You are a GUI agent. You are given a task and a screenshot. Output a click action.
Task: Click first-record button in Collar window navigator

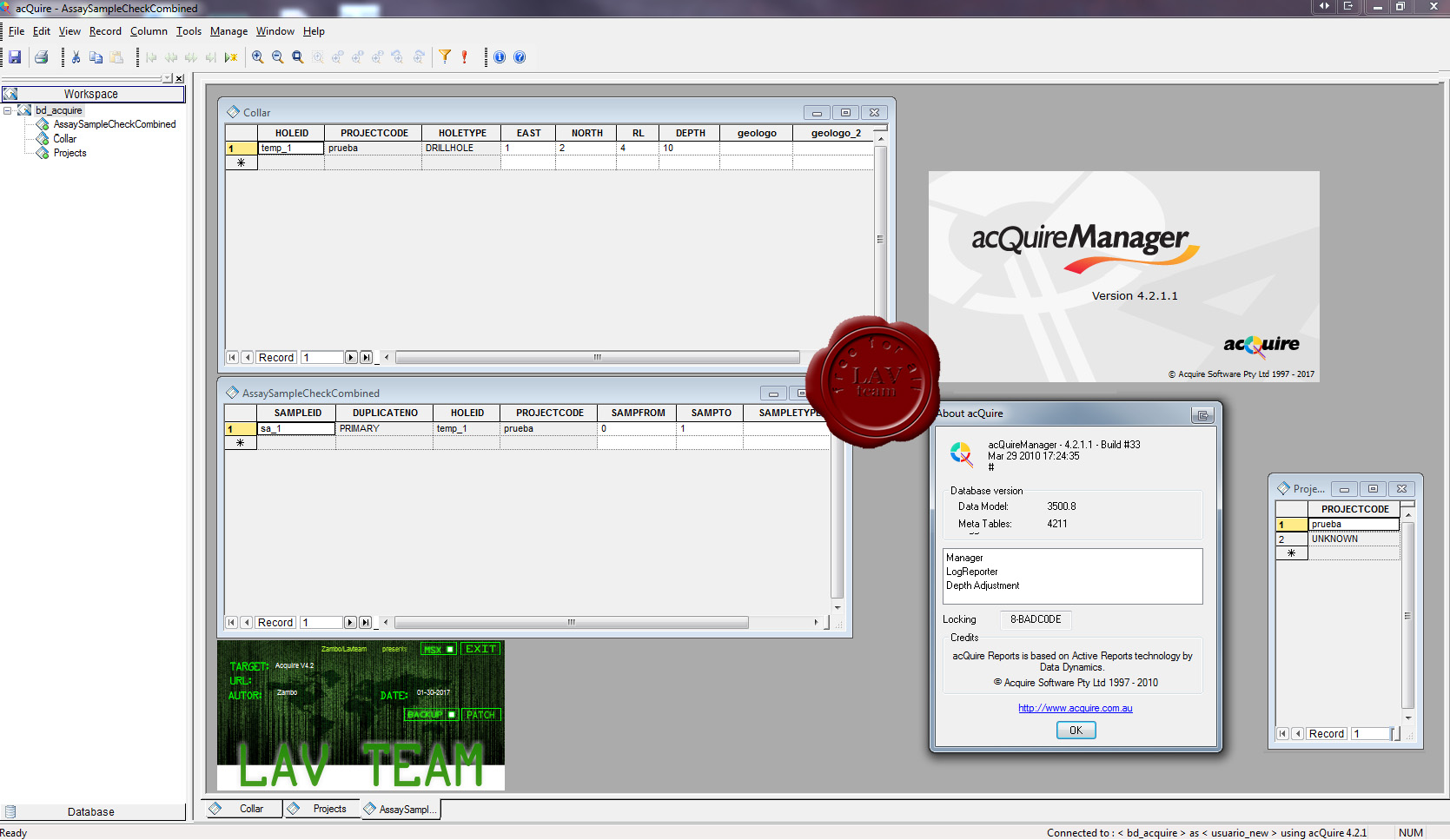pyautogui.click(x=232, y=357)
